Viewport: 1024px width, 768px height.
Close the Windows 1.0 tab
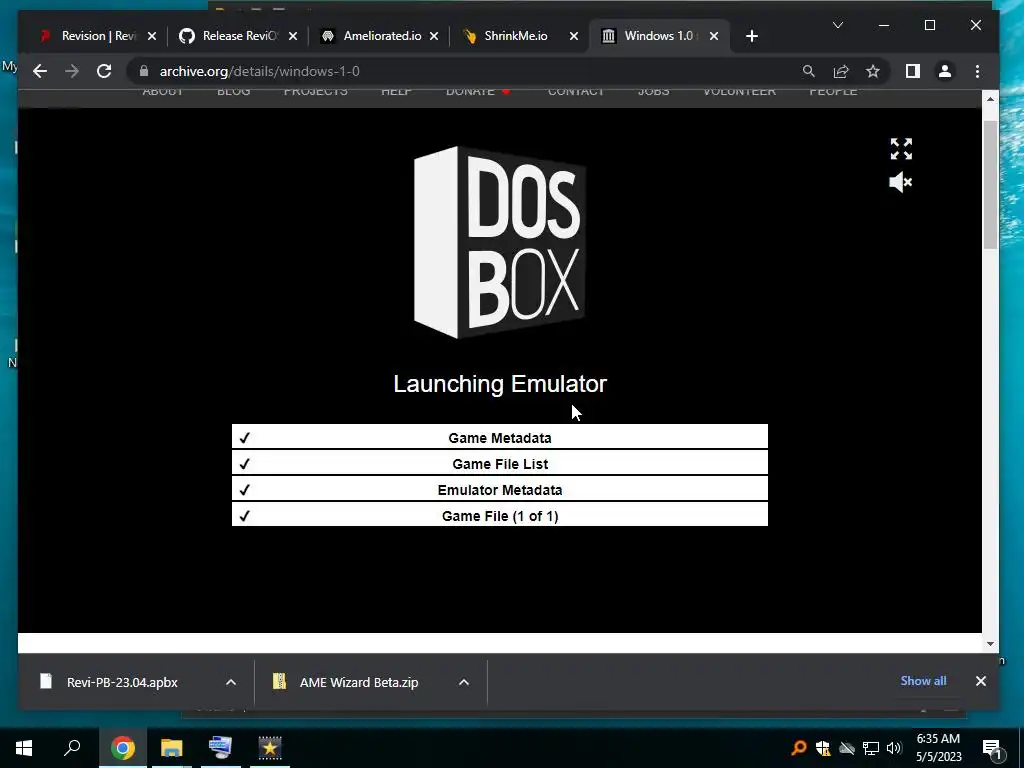click(x=714, y=36)
